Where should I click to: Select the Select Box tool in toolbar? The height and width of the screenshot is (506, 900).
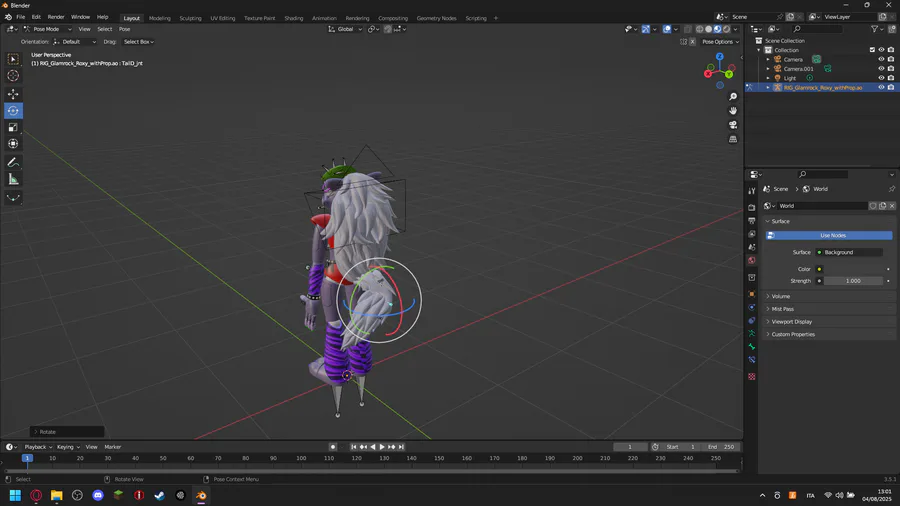(13, 59)
